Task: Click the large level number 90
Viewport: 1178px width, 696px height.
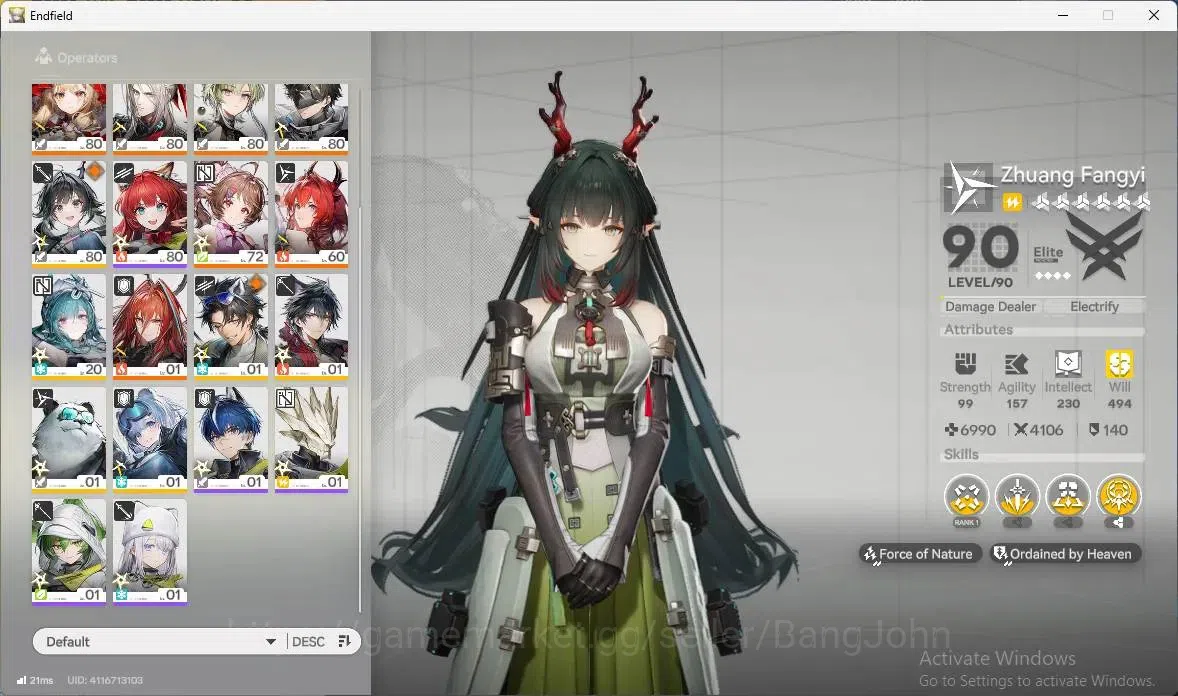Action: click(980, 247)
